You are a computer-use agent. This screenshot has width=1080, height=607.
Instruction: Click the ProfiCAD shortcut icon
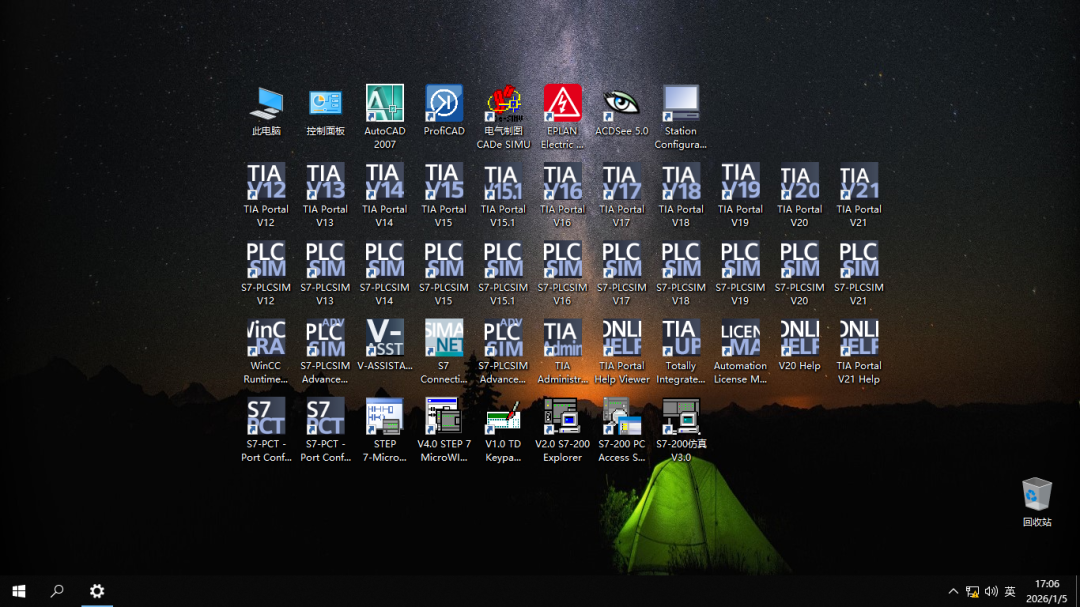pos(444,104)
